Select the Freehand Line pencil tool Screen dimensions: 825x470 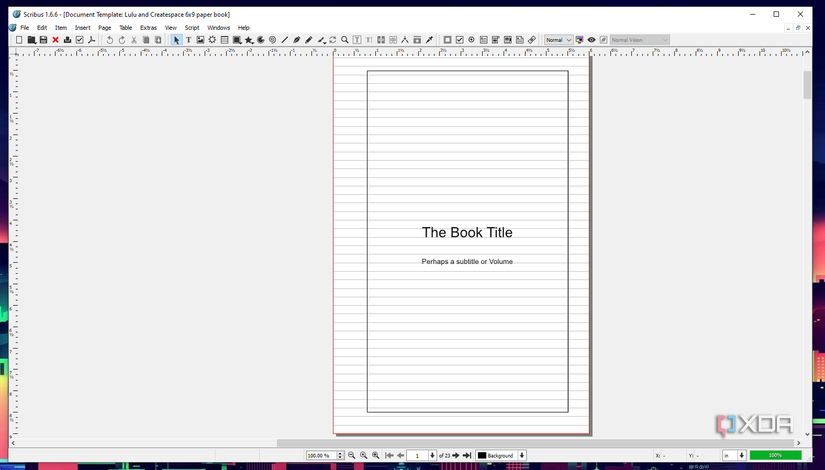point(309,40)
